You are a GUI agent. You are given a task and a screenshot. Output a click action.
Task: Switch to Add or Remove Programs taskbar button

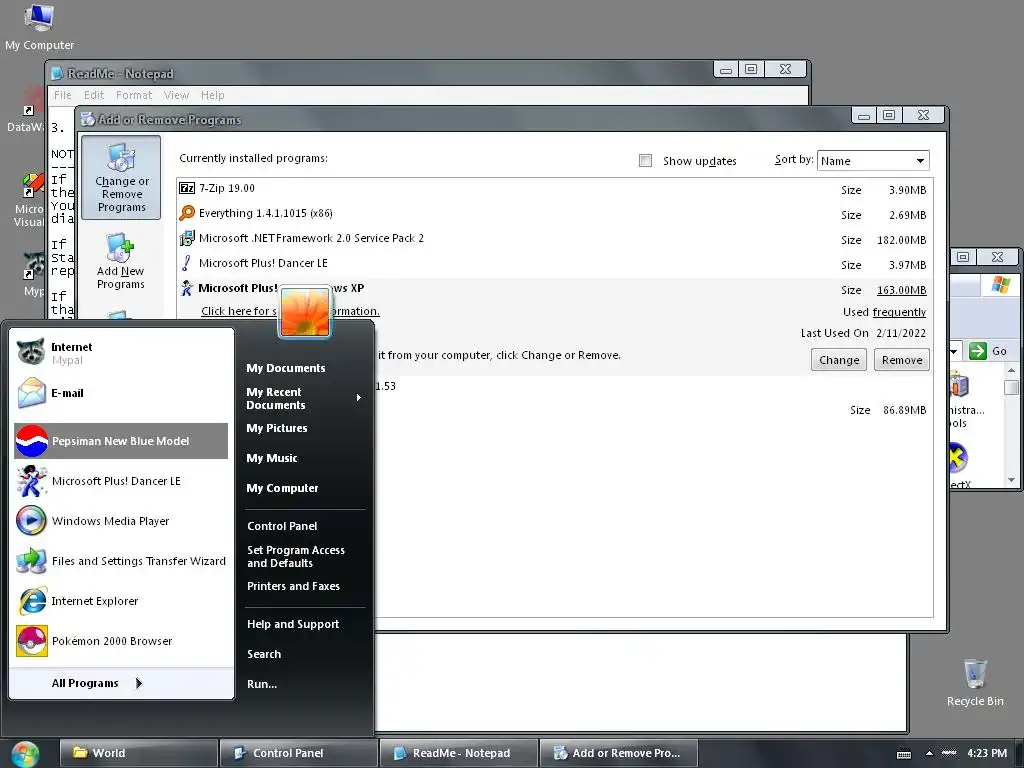click(x=618, y=753)
